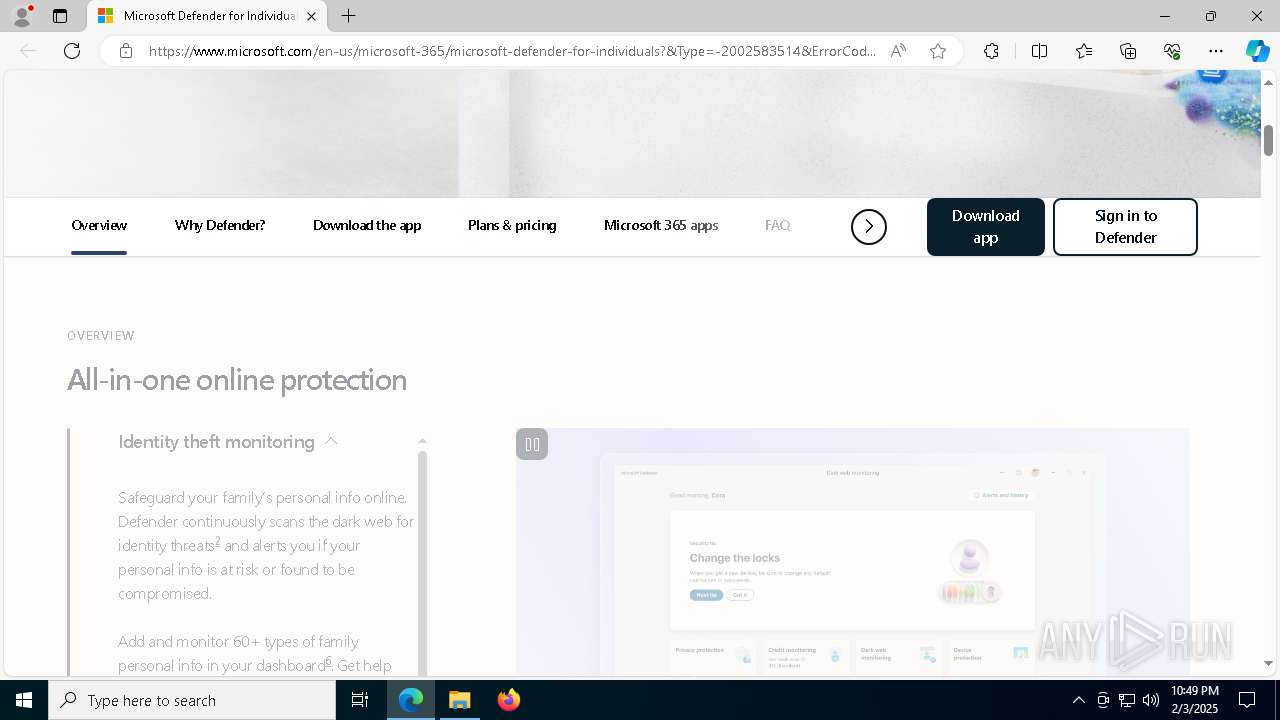Viewport: 1280px width, 720px height.
Task: Open volume control tray icon
Action: [1151, 700]
